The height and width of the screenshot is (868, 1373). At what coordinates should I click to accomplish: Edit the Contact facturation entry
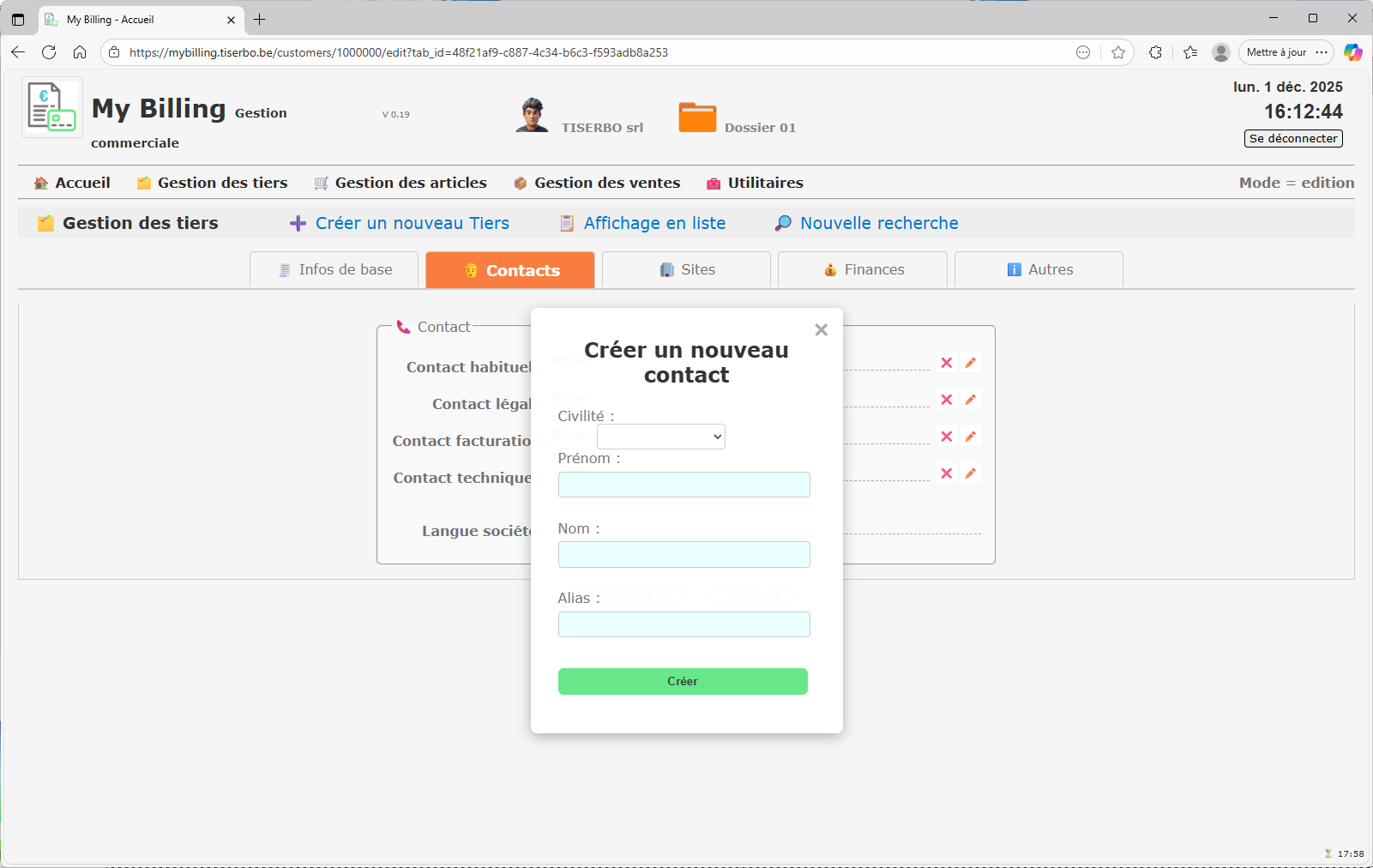970,437
